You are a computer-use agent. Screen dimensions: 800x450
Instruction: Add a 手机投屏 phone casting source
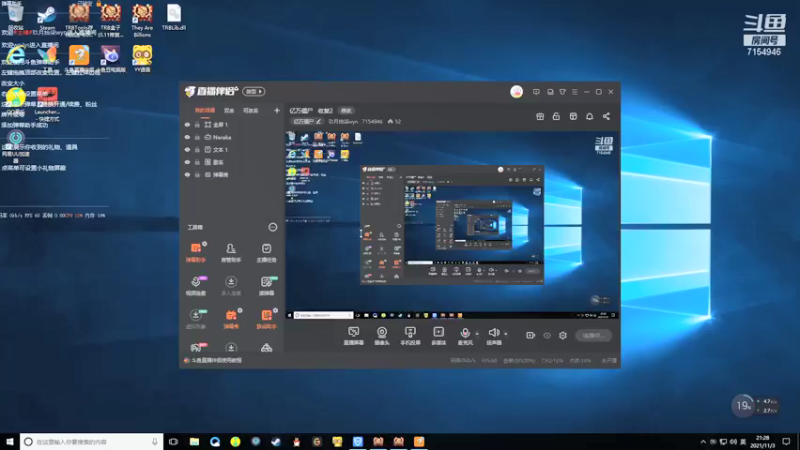410,336
